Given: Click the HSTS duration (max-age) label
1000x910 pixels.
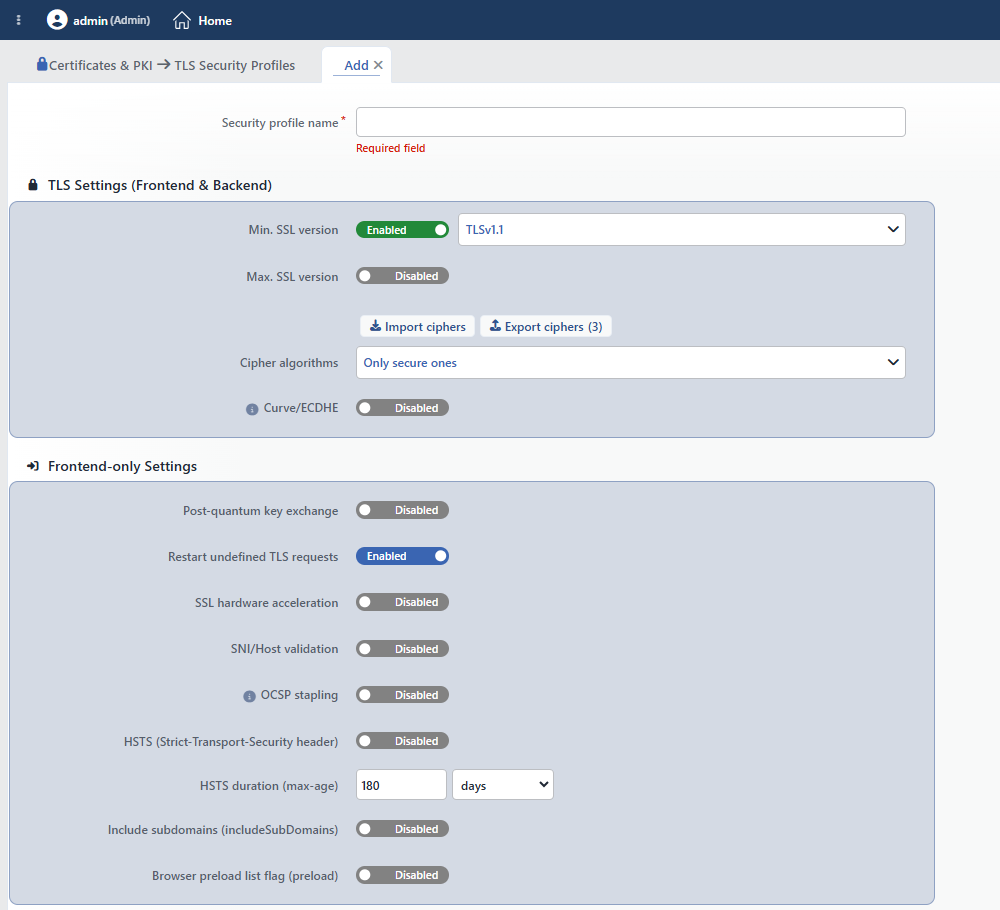Looking at the screenshot, I should (269, 786).
